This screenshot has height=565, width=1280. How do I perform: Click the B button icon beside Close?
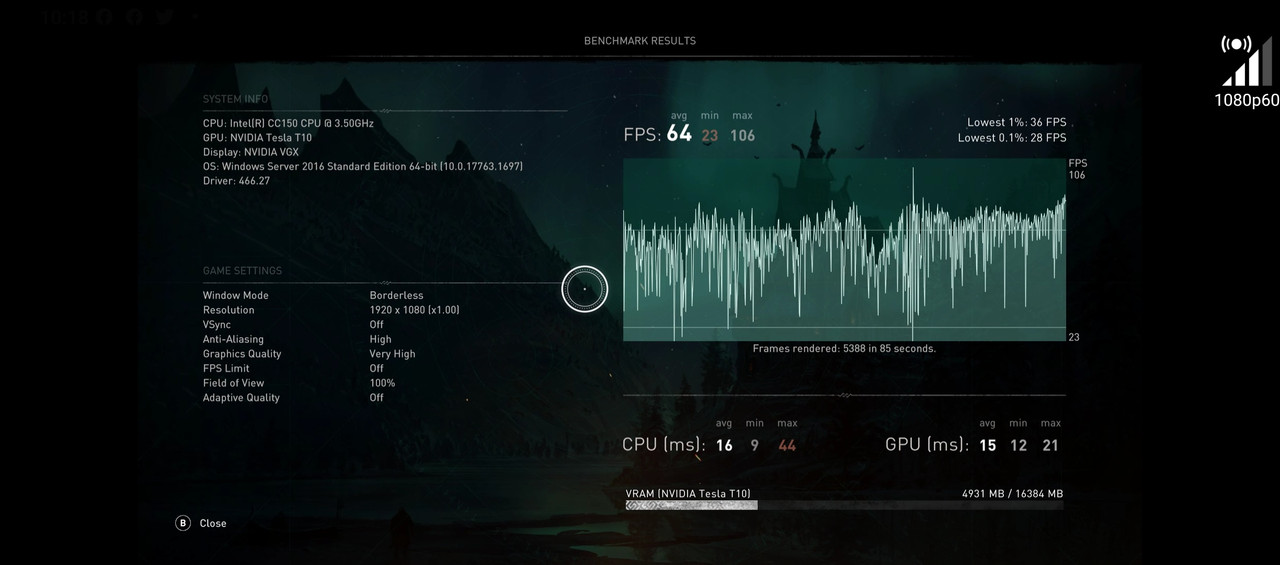pos(183,523)
